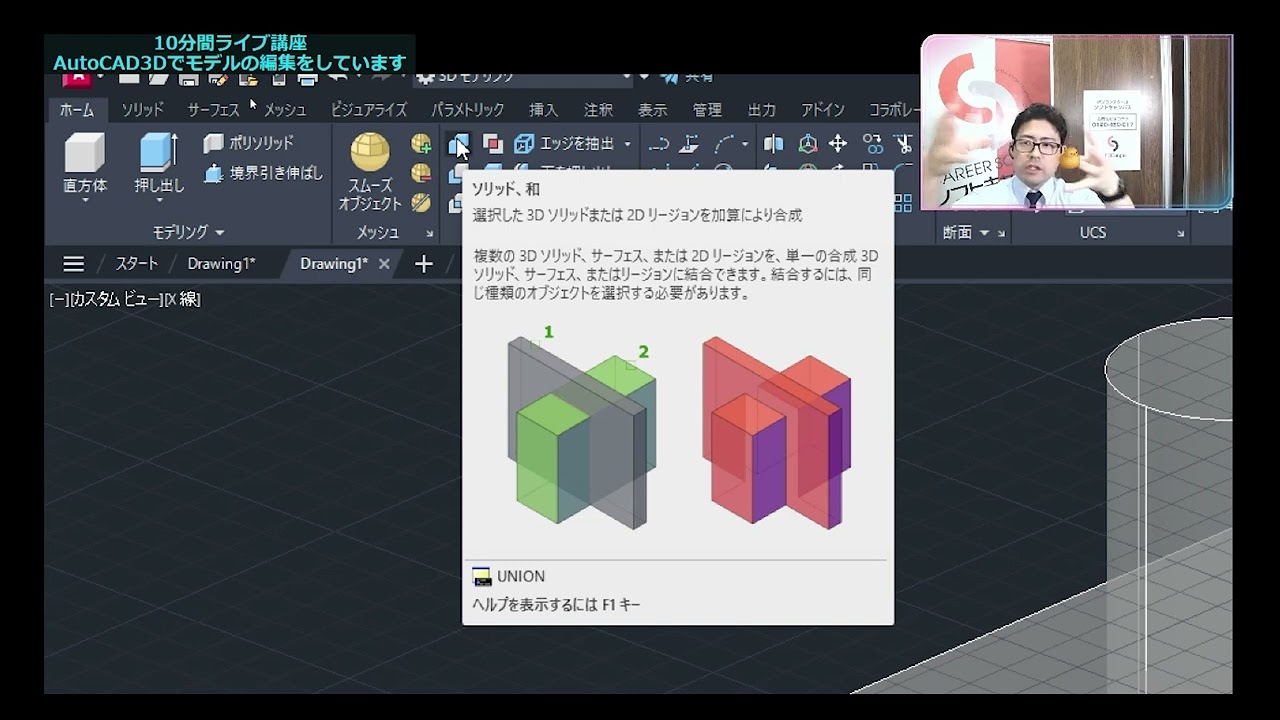Image resolution: width=1280 pixels, height=720 pixels.
Task: Switch to the ソリッド ribbon tab
Action: 142,110
